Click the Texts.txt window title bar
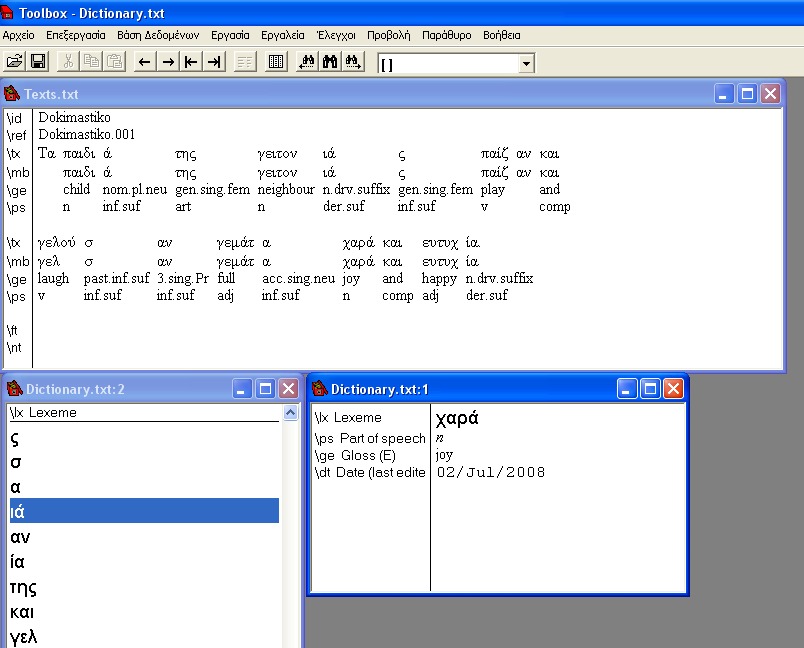The image size is (804, 648). coord(392,94)
